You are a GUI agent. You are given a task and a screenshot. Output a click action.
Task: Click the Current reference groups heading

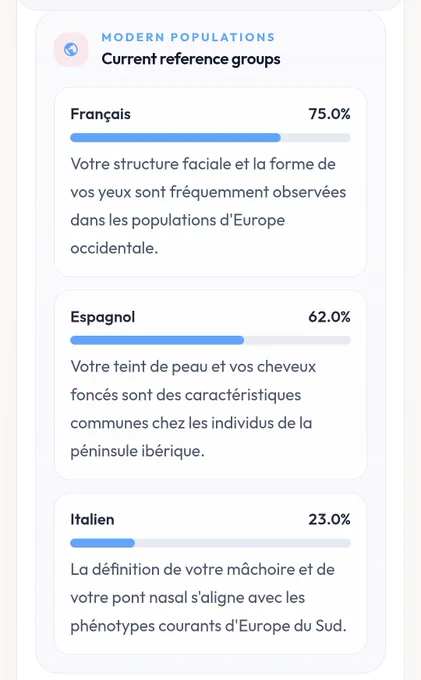click(191, 59)
